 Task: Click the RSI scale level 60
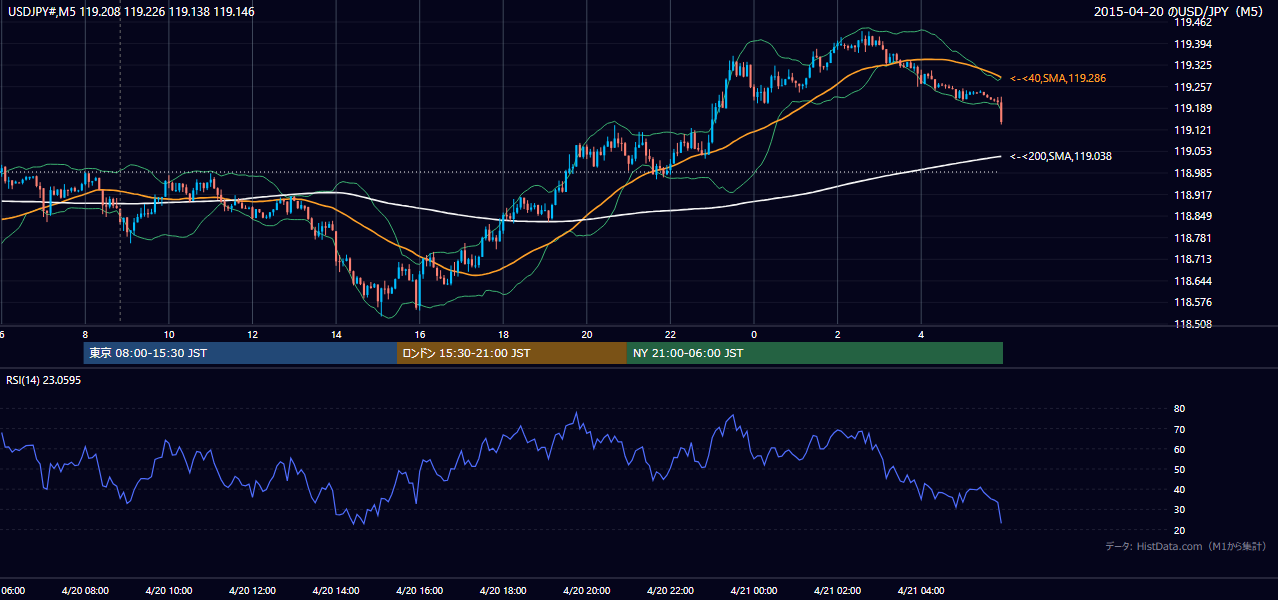(x=1179, y=449)
